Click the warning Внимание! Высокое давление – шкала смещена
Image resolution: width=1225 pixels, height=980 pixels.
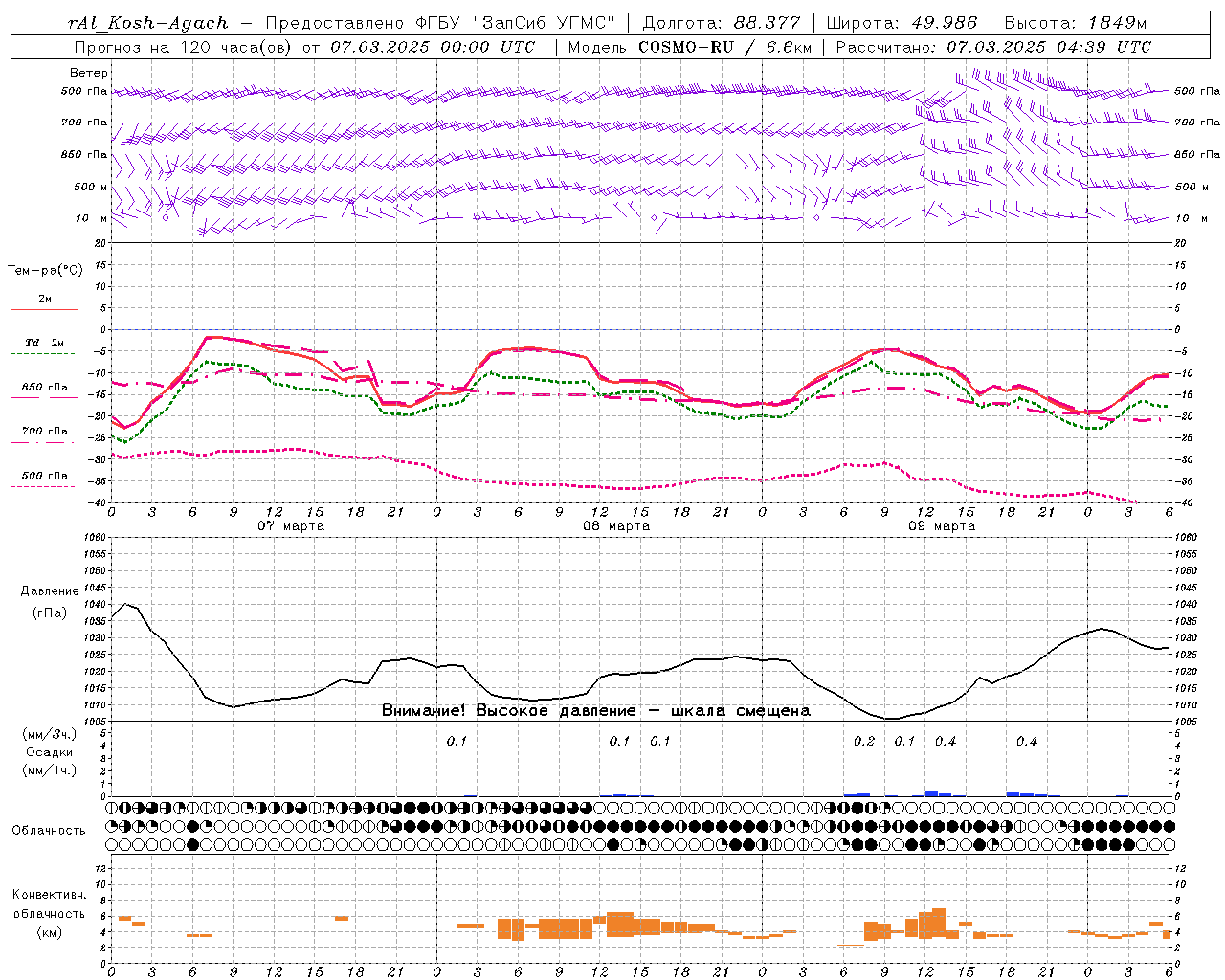[x=596, y=710]
